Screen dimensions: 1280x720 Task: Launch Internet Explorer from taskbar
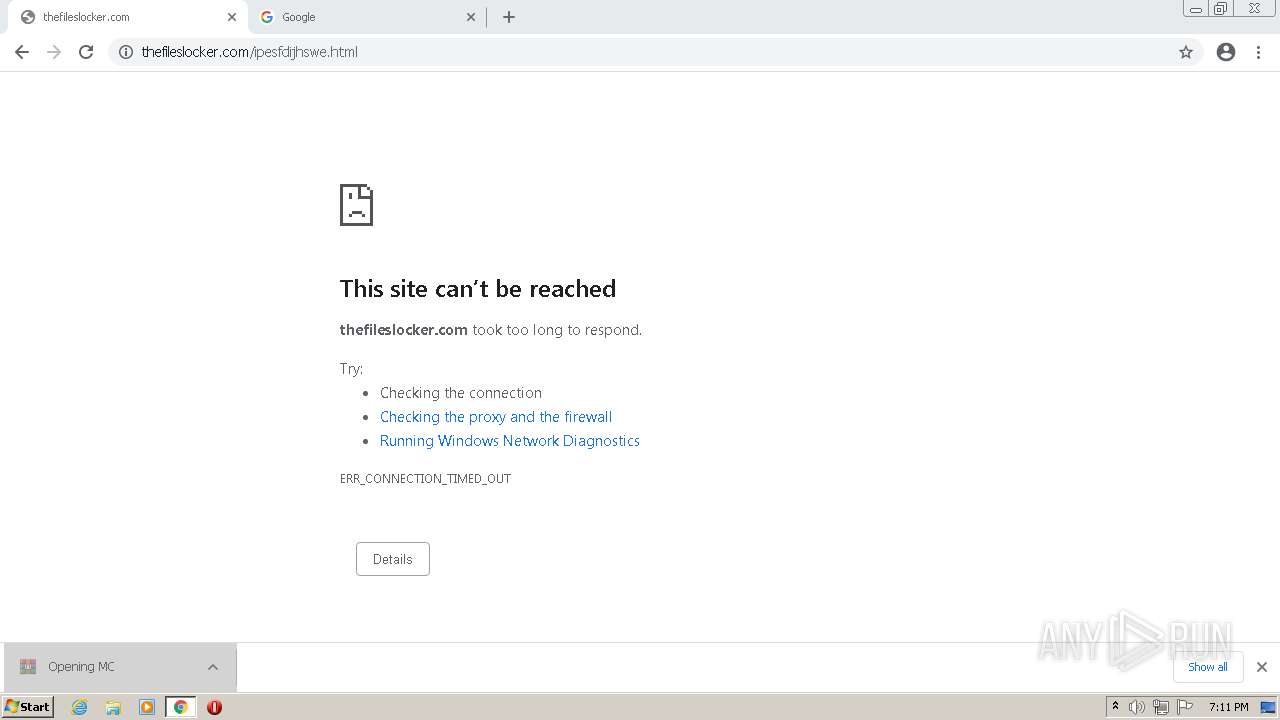(x=79, y=707)
